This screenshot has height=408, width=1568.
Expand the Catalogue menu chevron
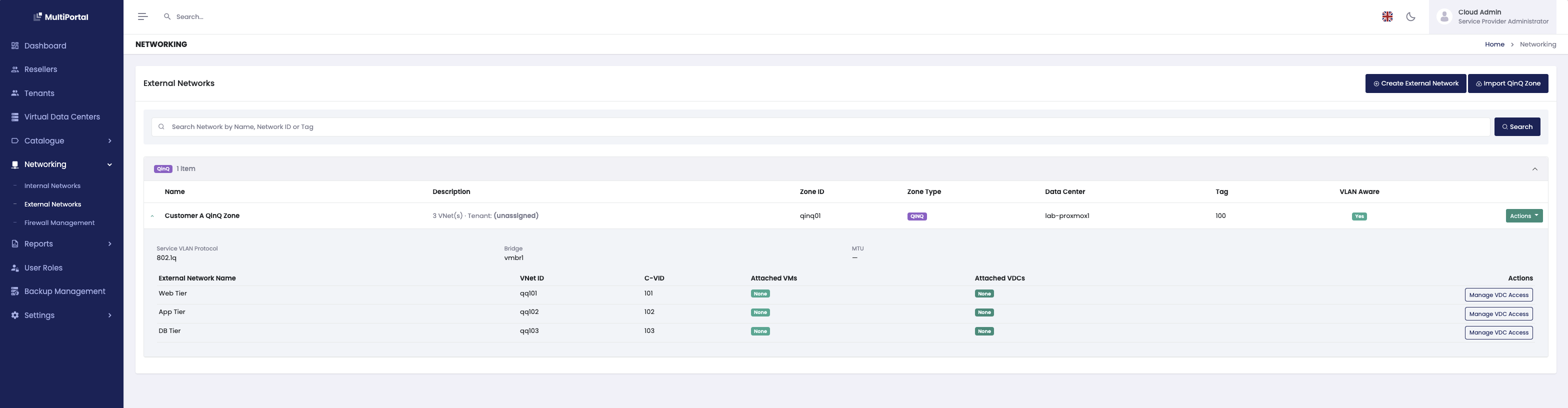pyautogui.click(x=109, y=140)
